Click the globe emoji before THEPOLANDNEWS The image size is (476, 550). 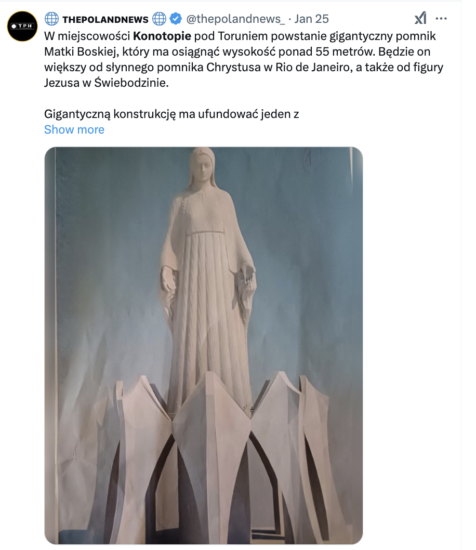[52, 19]
